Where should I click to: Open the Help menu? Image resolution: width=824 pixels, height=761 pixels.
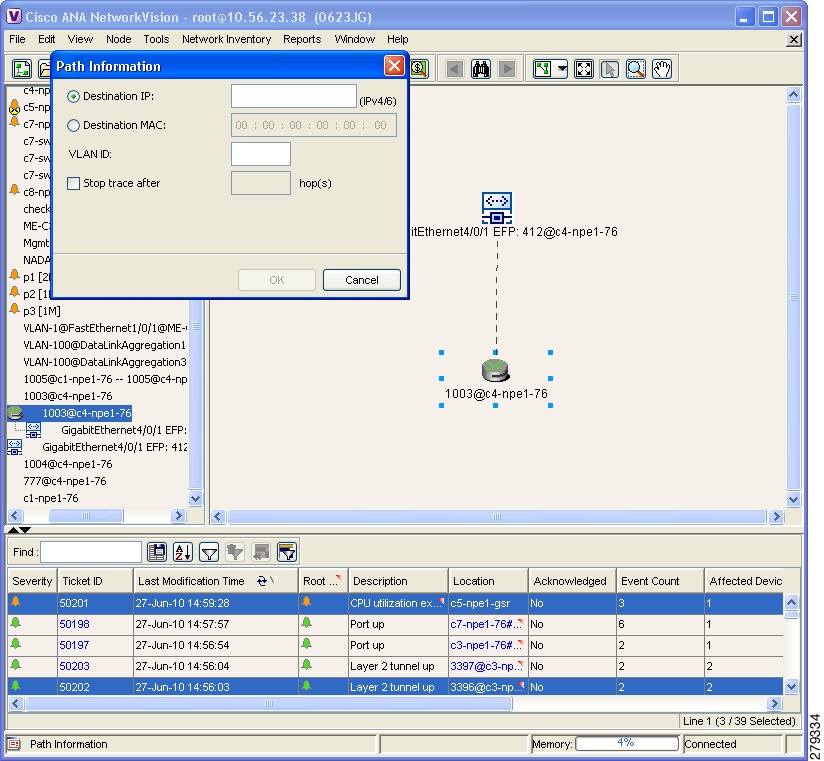pyautogui.click(x=398, y=39)
